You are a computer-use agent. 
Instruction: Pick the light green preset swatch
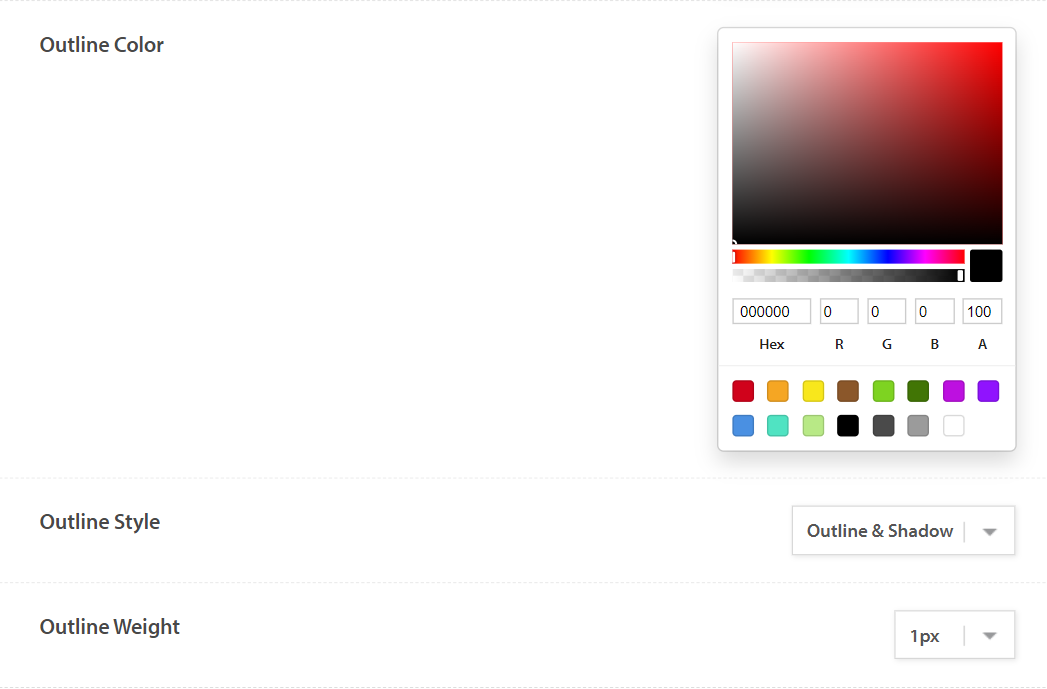pyautogui.click(x=883, y=391)
